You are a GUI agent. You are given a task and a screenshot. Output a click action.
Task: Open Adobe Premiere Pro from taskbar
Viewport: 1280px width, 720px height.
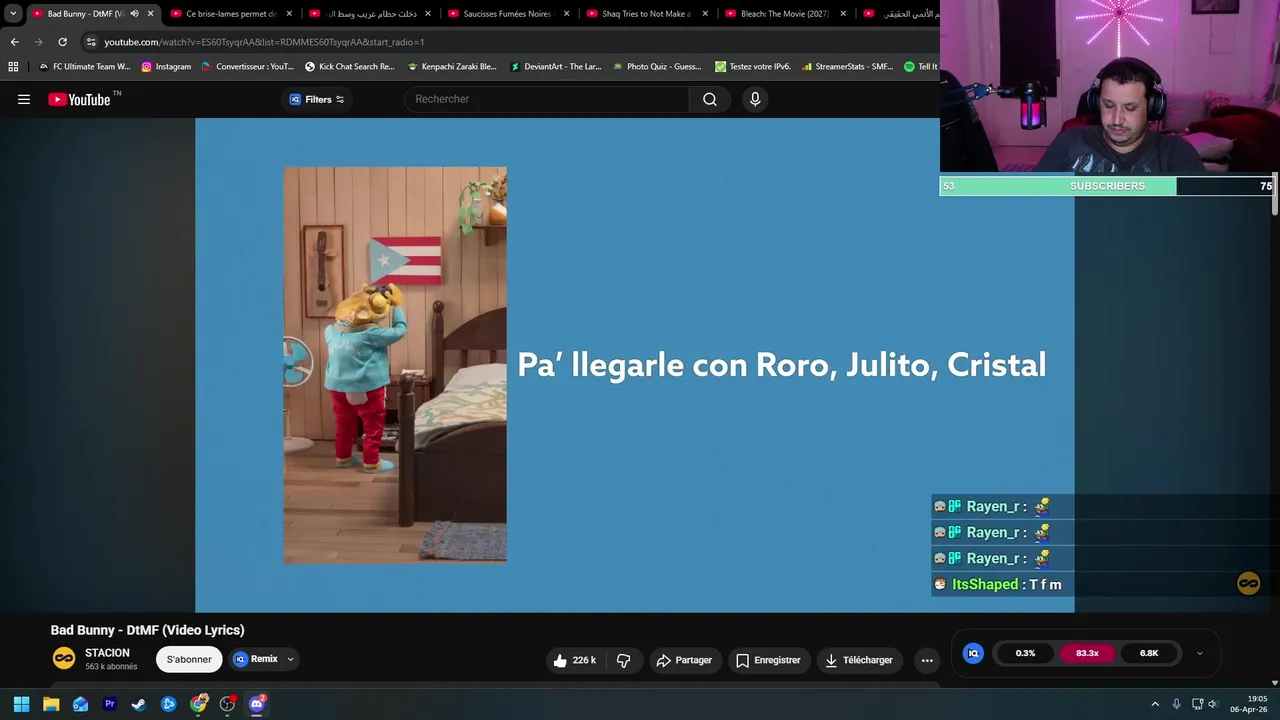(x=110, y=704)
